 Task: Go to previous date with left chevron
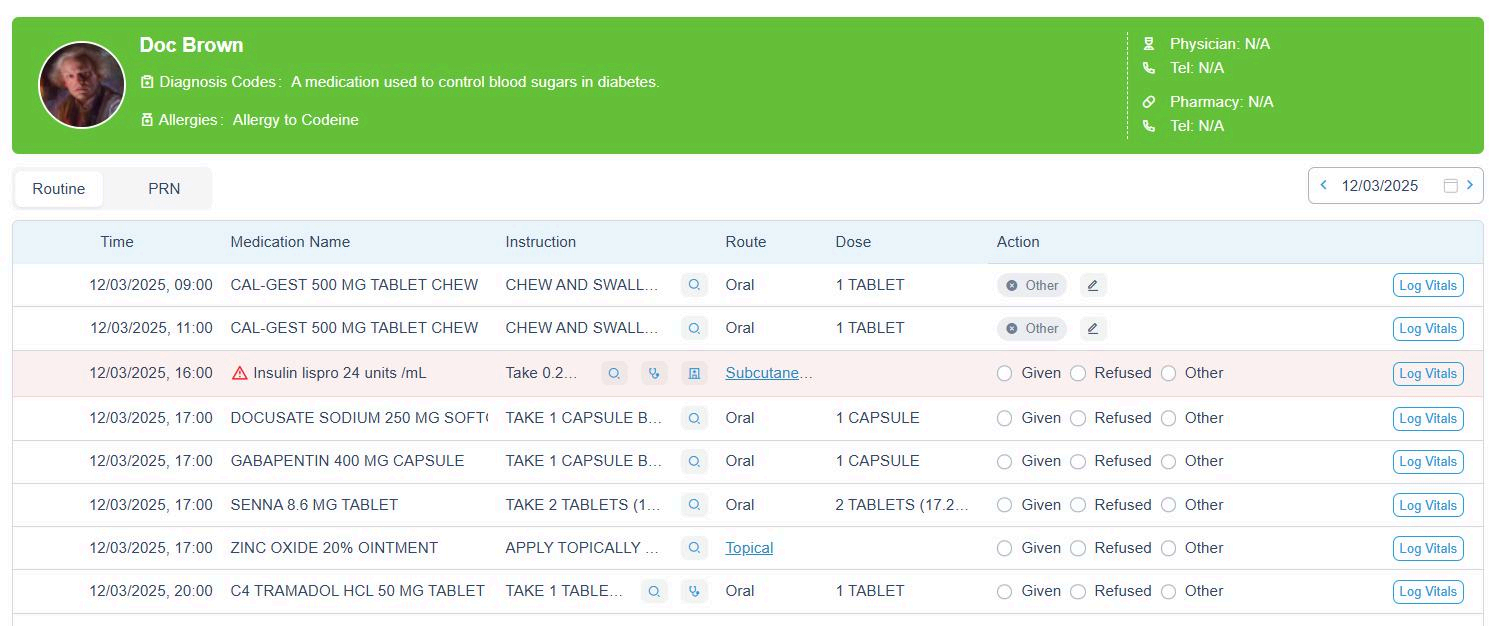click(1324, 185)
